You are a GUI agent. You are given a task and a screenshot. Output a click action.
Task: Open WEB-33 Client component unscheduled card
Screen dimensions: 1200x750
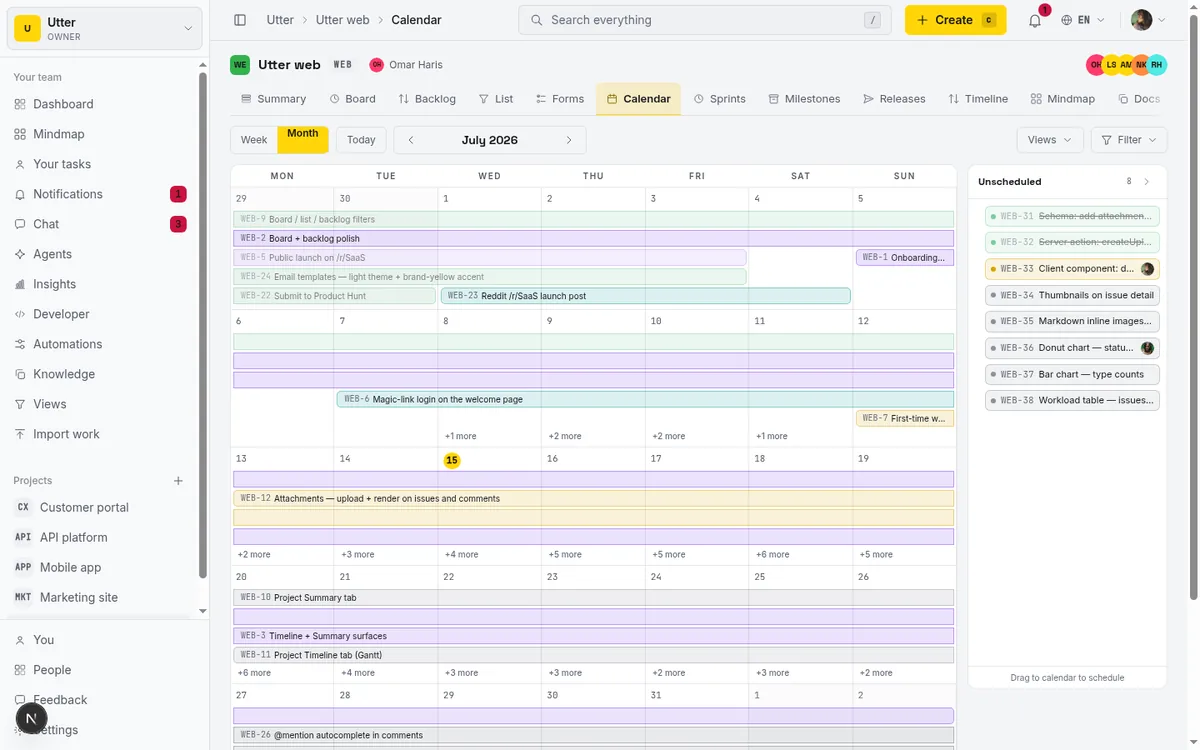tap(1072, 269)
